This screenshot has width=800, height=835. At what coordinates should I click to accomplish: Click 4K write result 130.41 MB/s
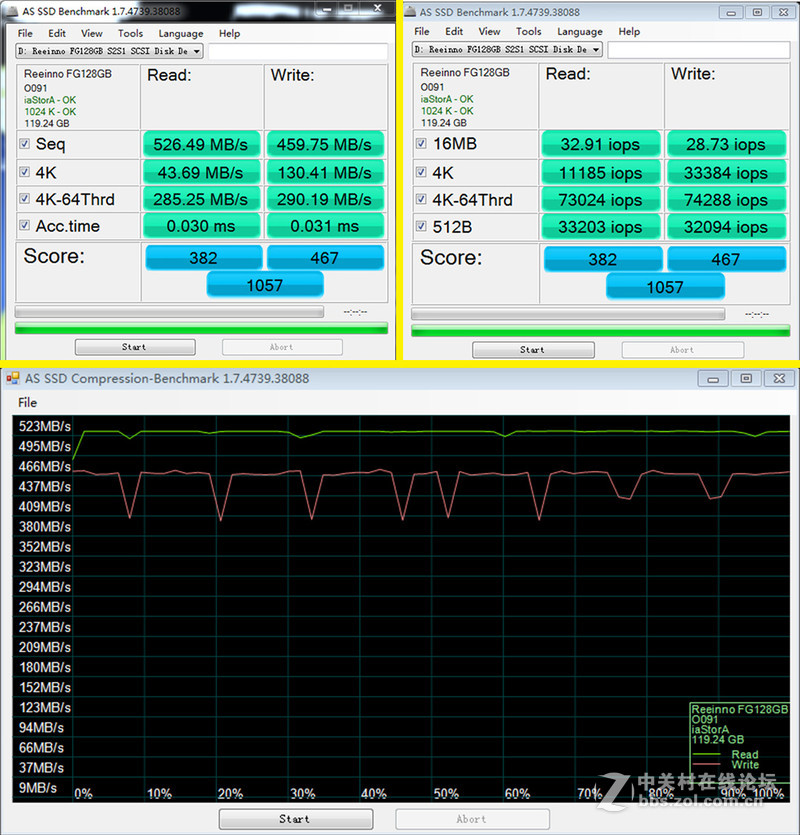coord(325,173)
